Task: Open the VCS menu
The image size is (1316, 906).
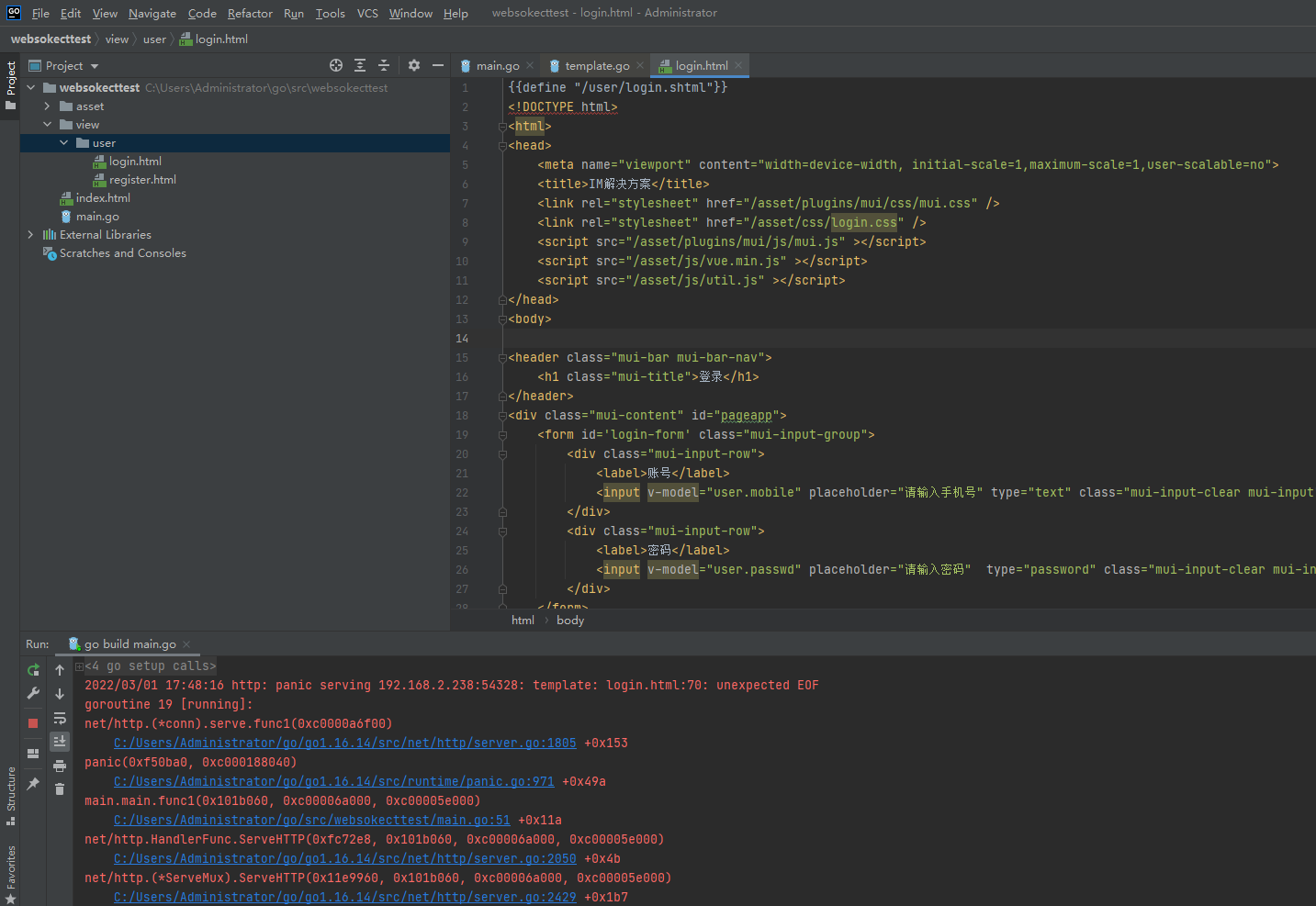Action: [x=367, y=13]
